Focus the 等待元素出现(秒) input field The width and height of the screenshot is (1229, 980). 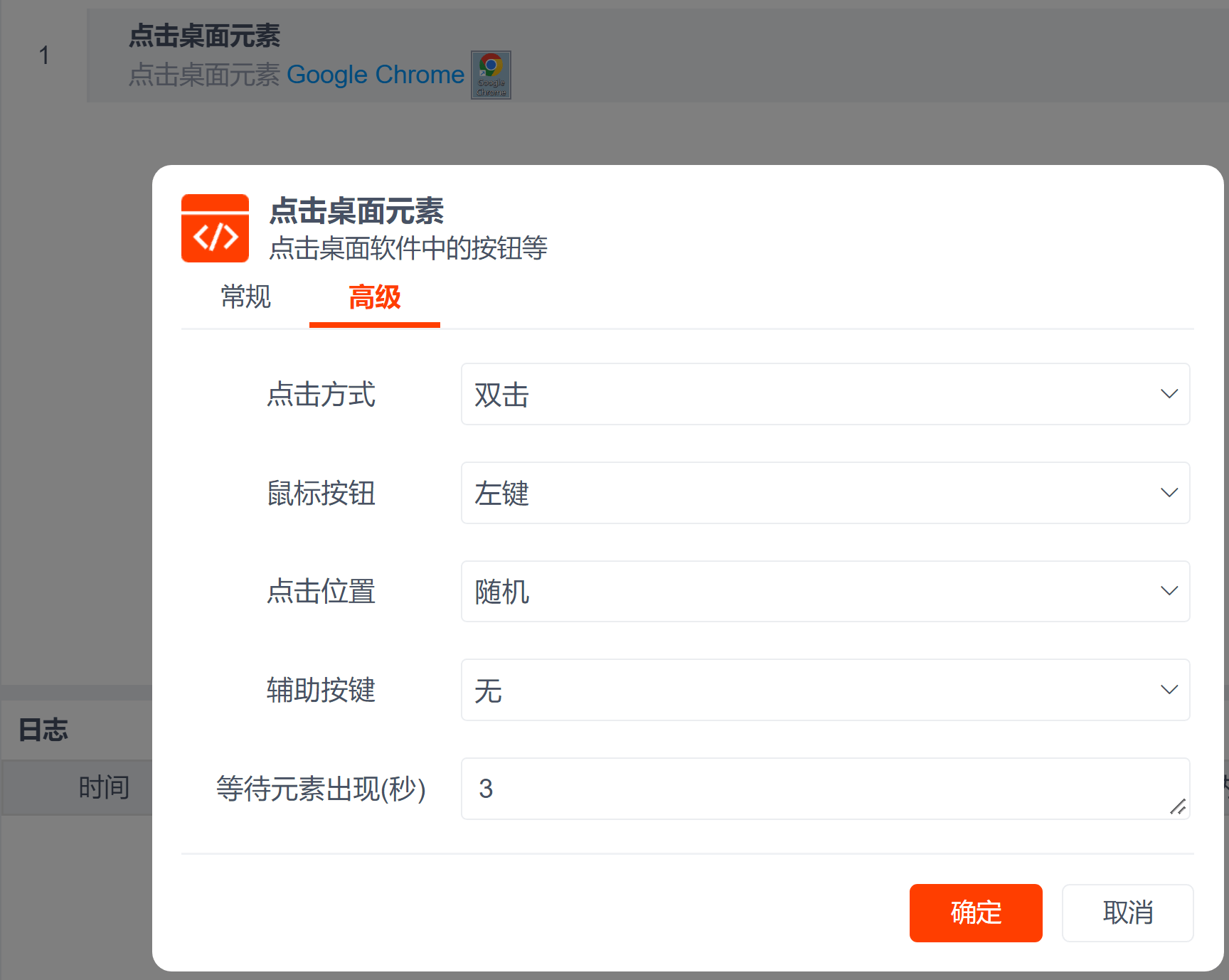click(818, 789)
